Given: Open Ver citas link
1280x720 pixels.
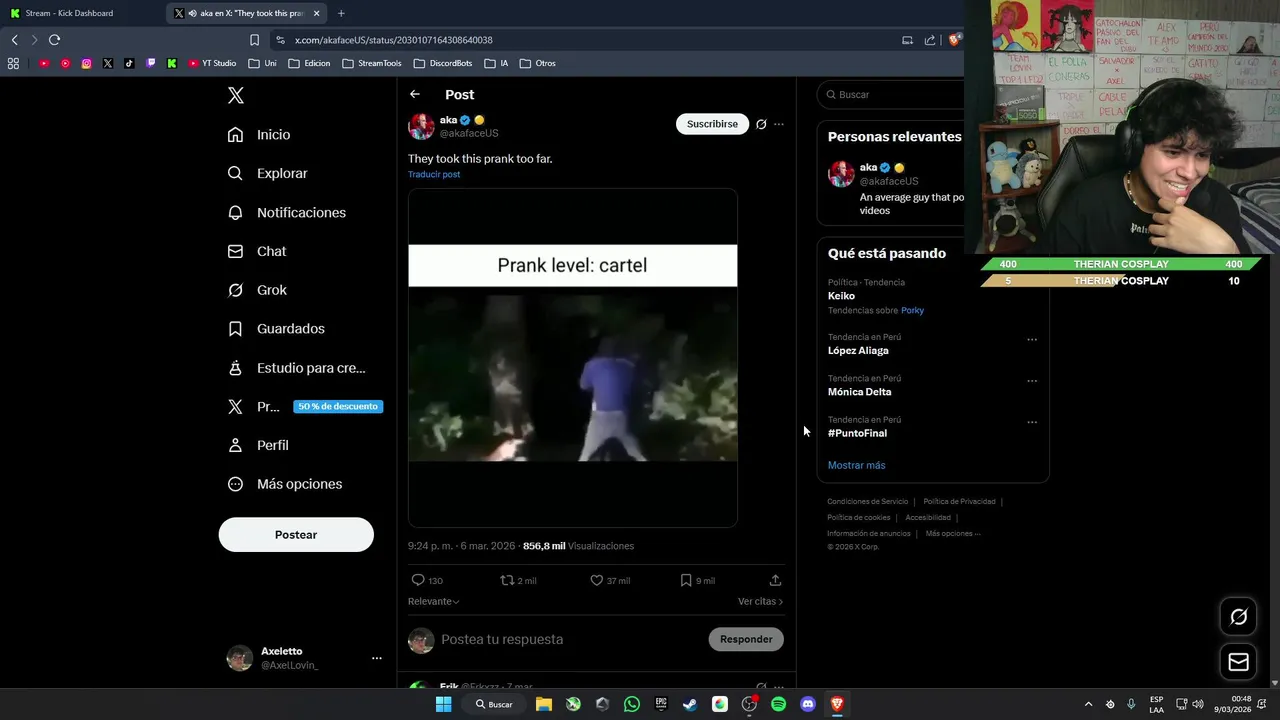Looking at the screenshot, I should 760,601.
